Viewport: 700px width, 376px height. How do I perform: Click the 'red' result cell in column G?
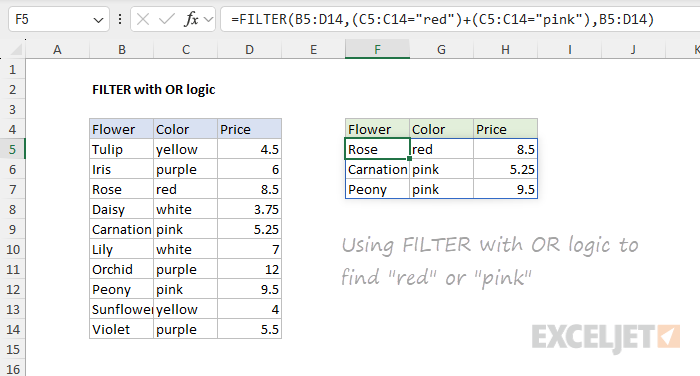[x=441, y=149]
